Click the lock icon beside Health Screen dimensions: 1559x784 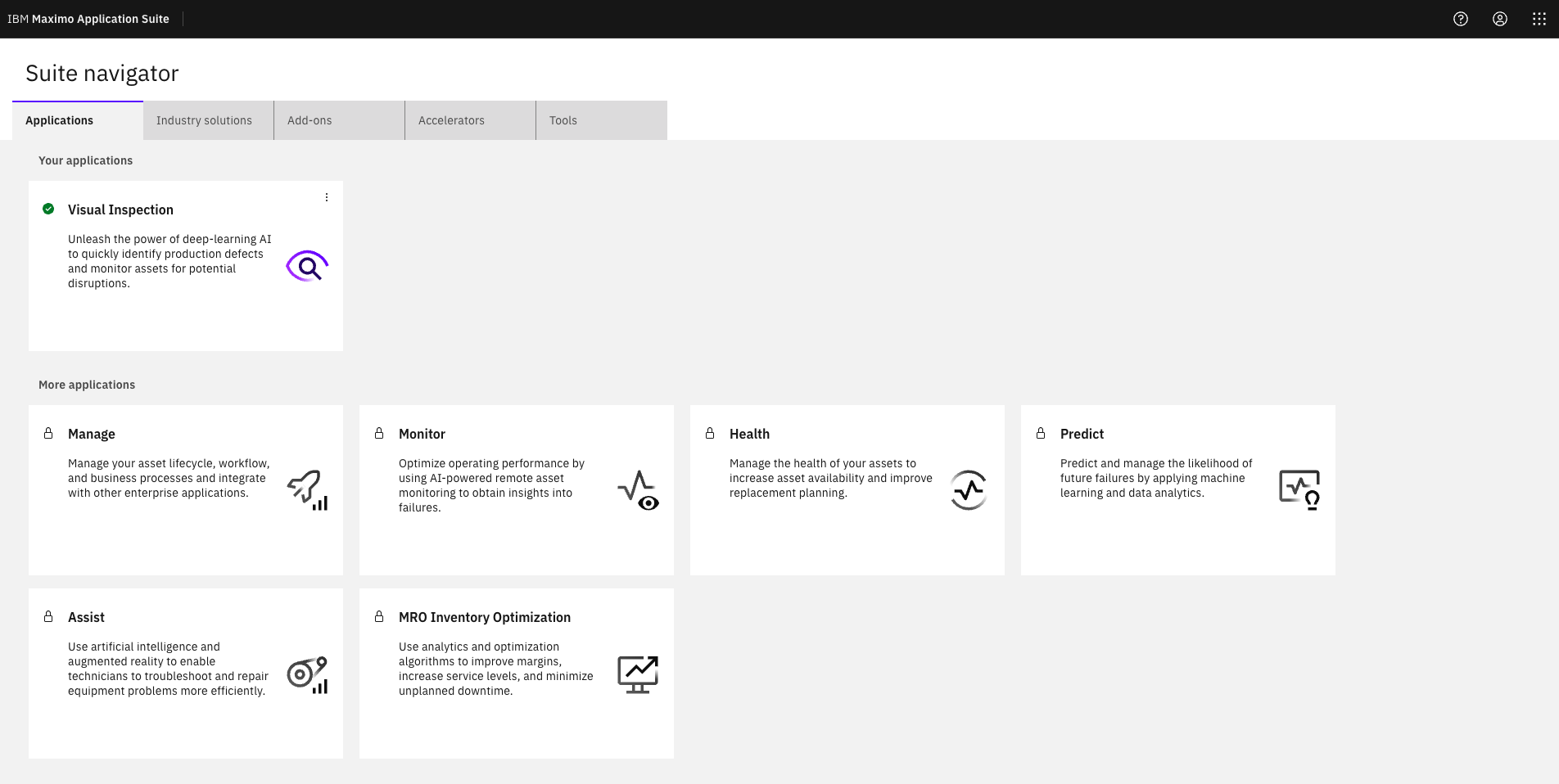pyautogui.click(x=710, y=433)
